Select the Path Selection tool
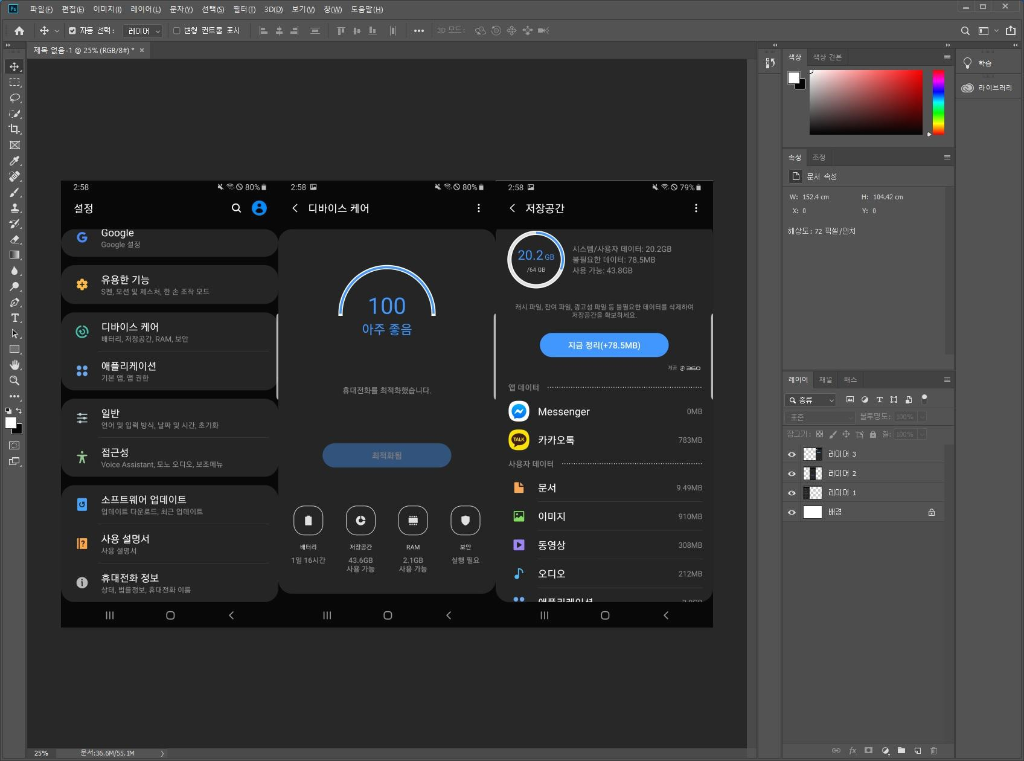 [x=14, y=333]
